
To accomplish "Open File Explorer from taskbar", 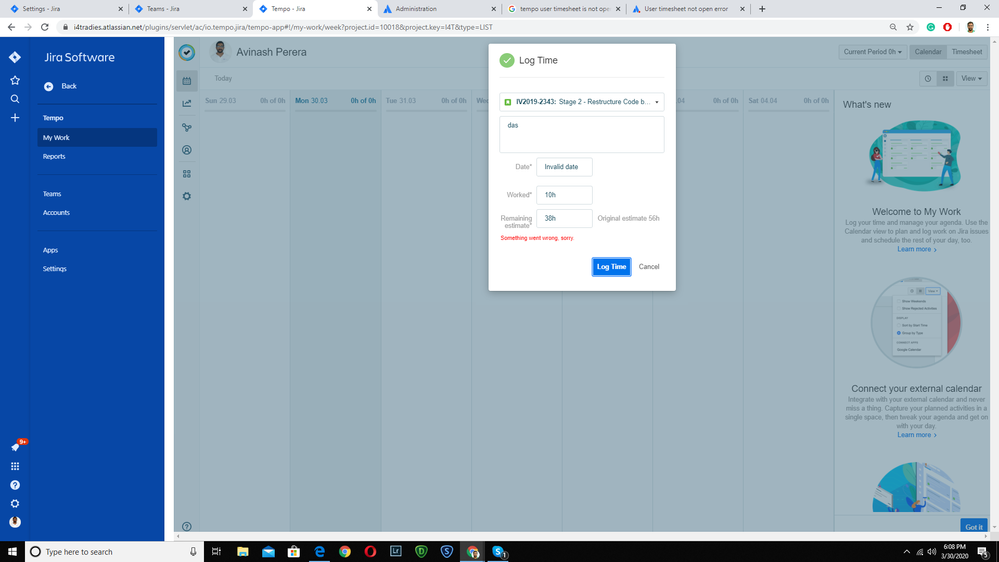I will 243,551.
